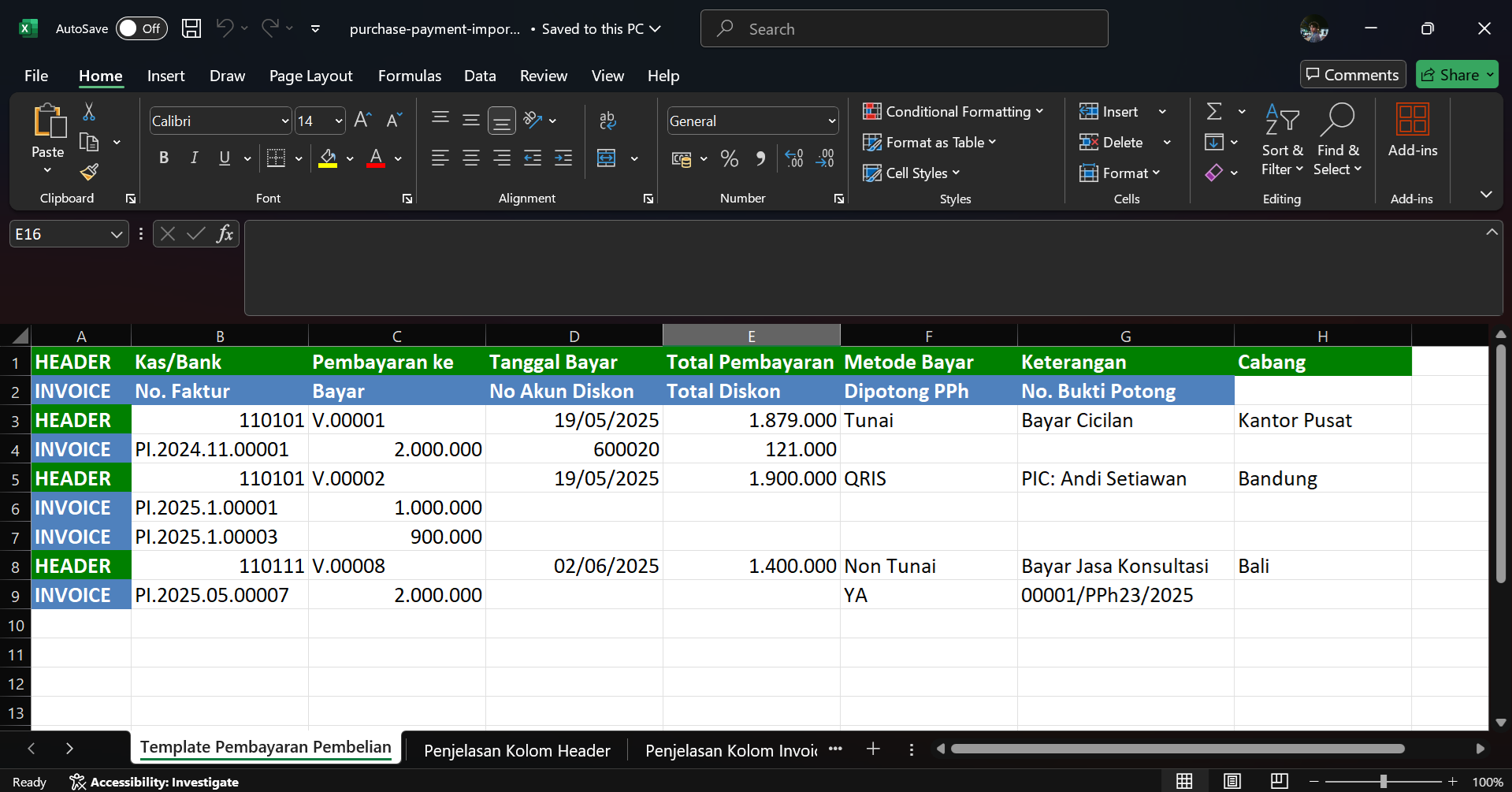Click the Save disk icon
This screenshot has height=792, width=1512.
click(191, 29)
